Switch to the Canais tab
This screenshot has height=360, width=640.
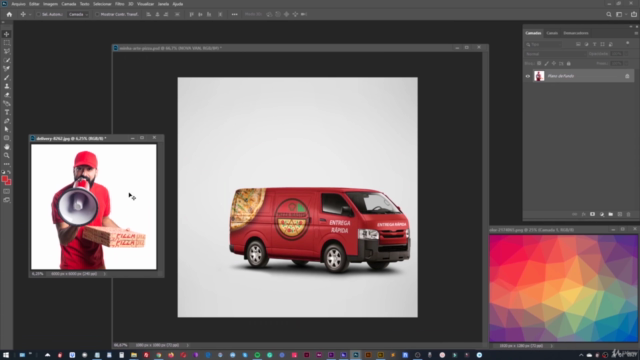pyautogui.click(x=552, y=33)
